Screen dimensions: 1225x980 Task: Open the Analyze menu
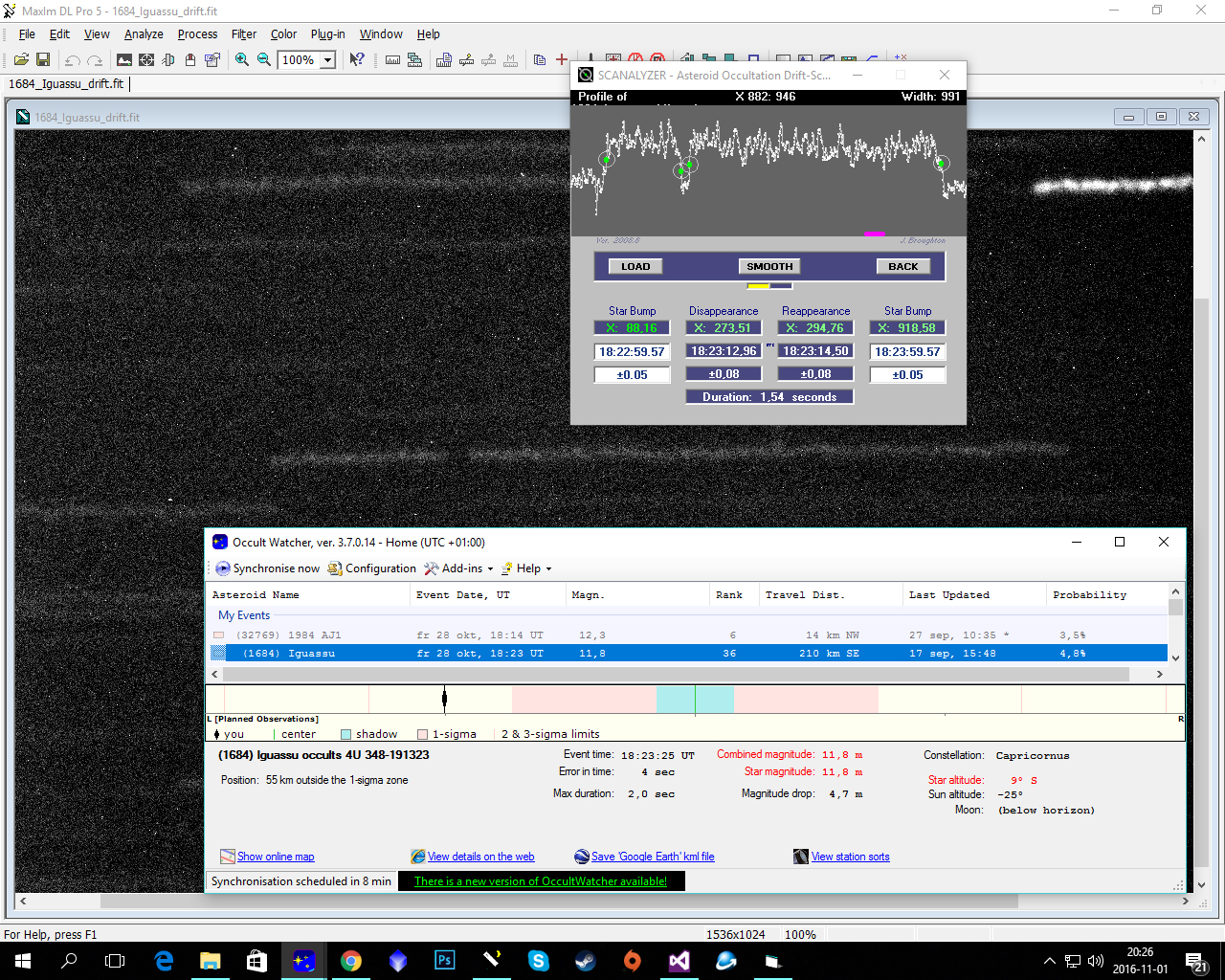click(144, 34)
